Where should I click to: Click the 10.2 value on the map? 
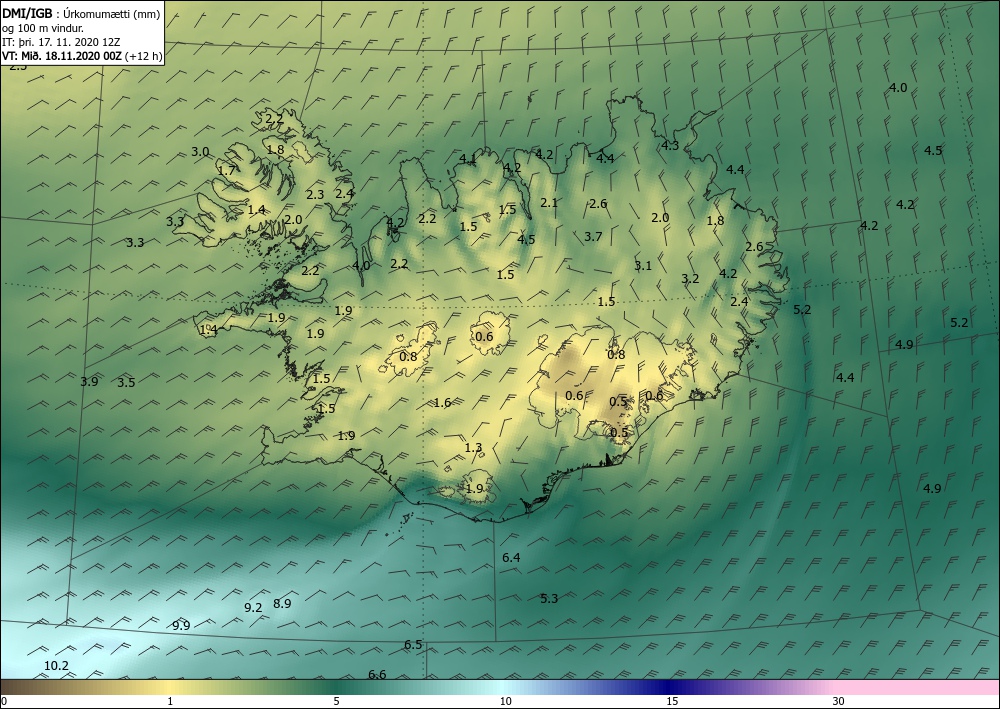coord(56,666)
